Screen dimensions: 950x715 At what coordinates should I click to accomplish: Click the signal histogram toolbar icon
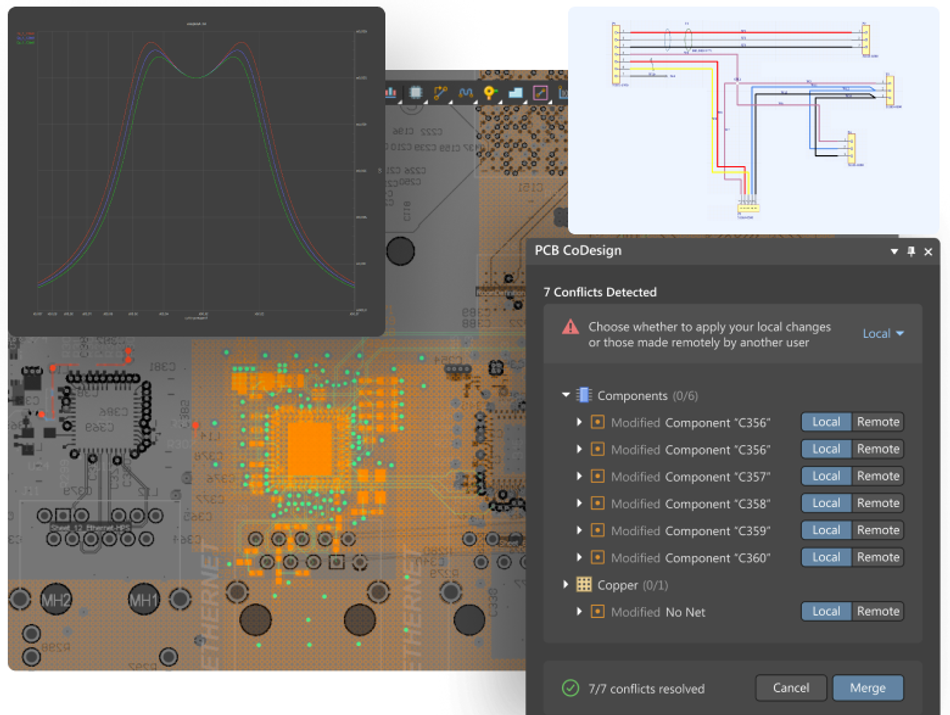click(389, 92)
